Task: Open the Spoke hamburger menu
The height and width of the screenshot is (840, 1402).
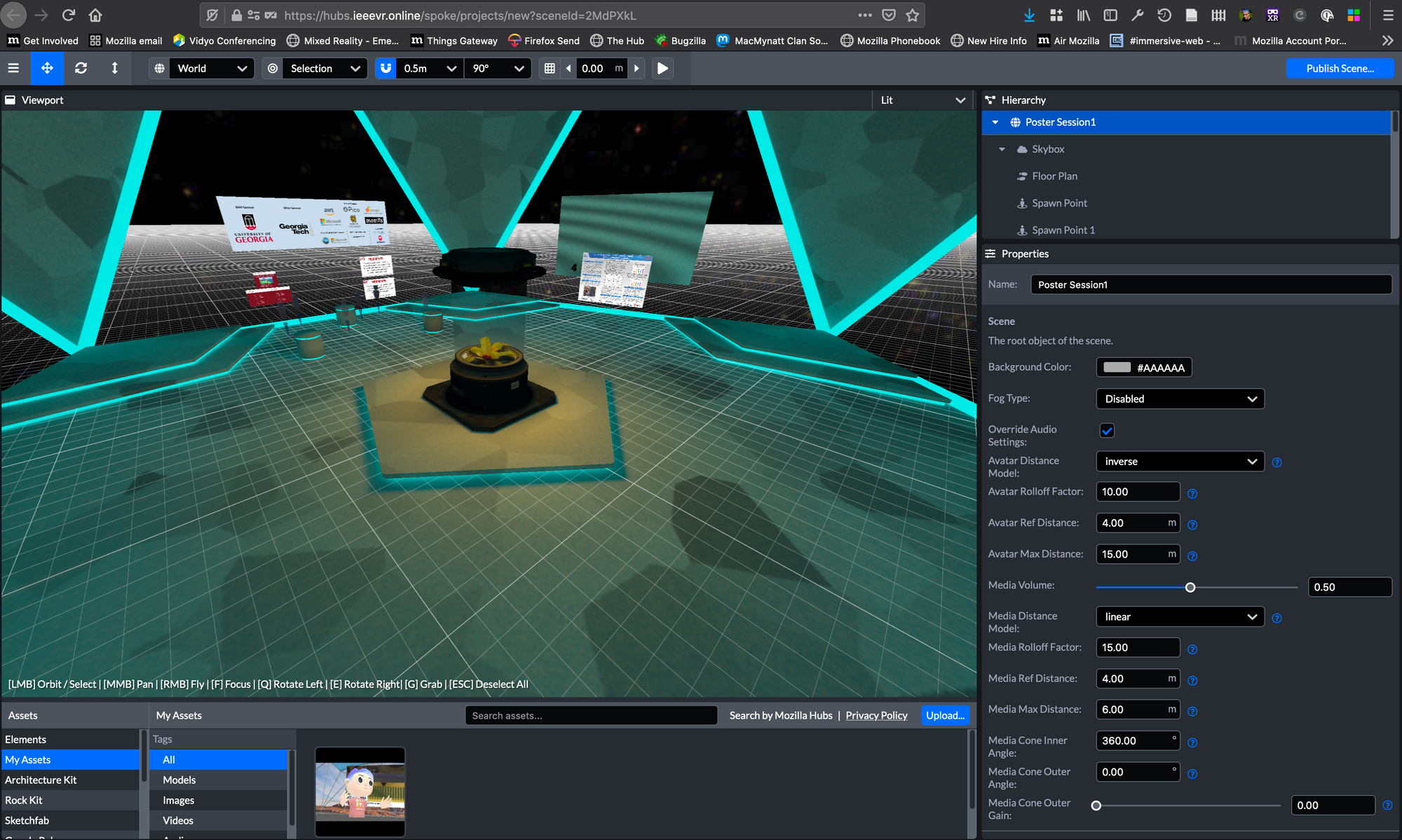Action: (13, 68)
